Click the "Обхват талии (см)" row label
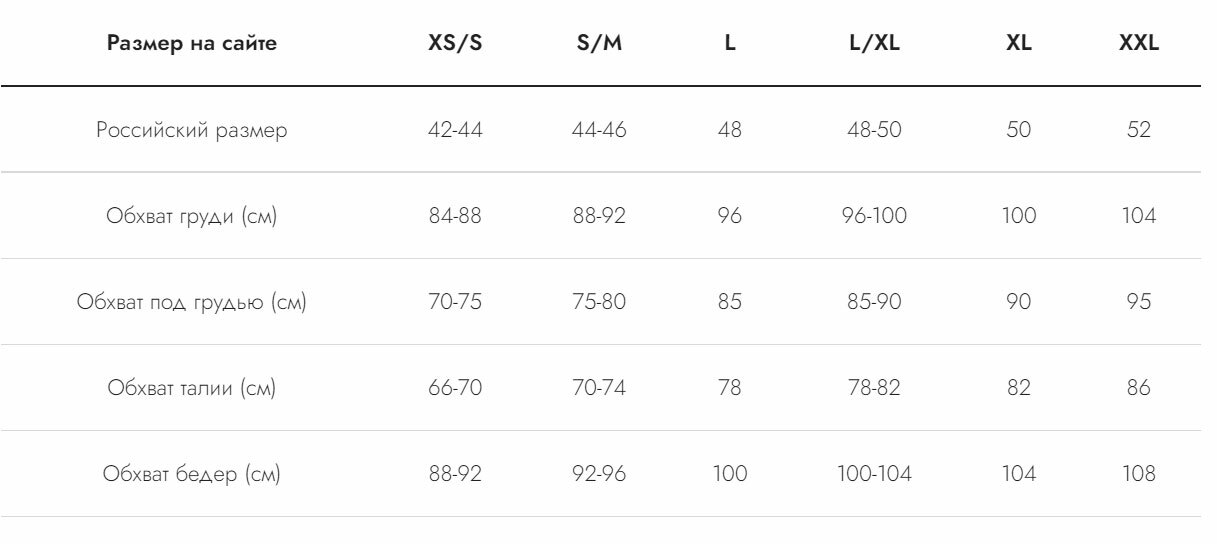Screen dimensions: 1217x544 192,388
